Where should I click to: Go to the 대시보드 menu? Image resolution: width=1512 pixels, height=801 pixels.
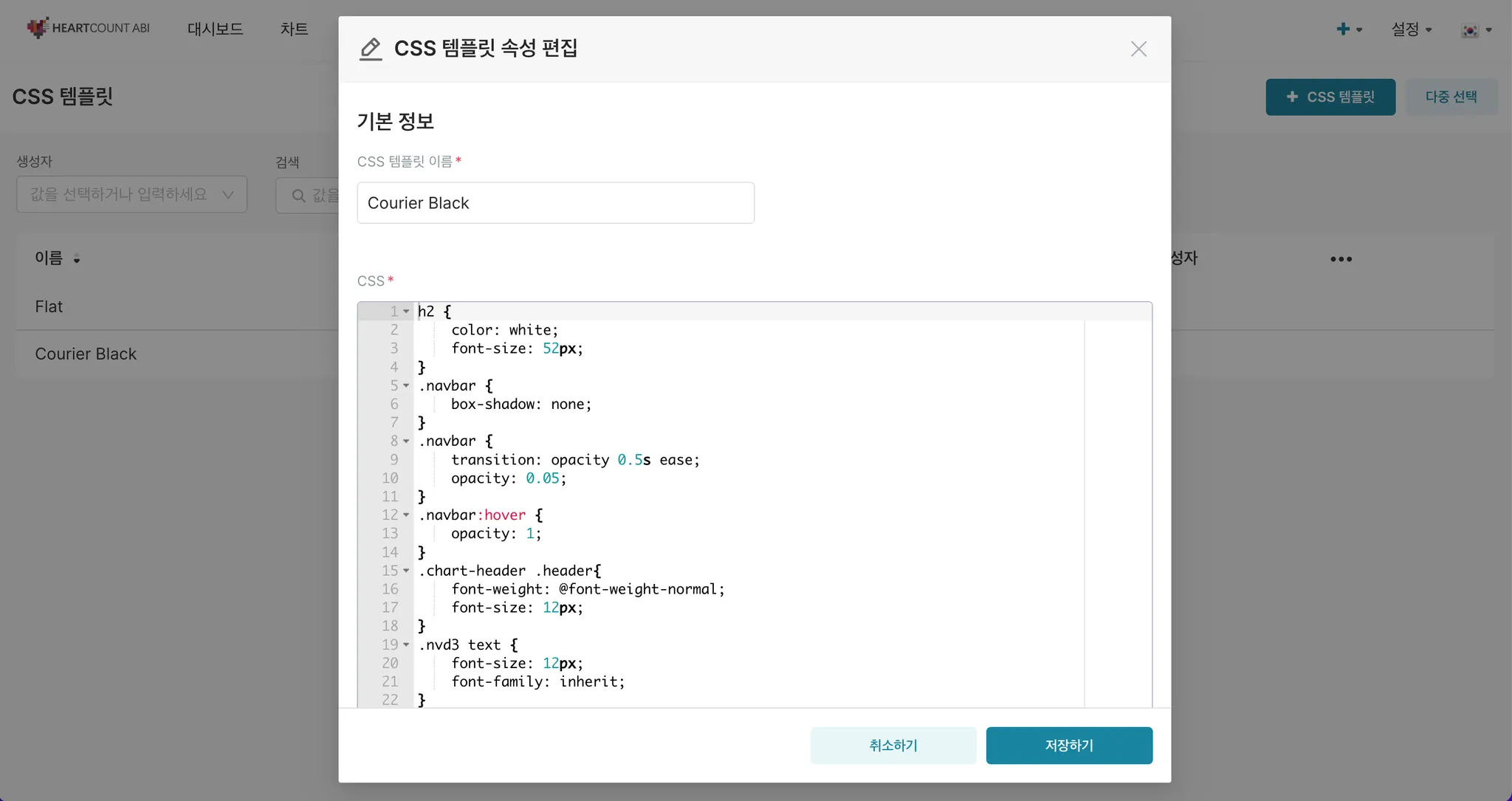pos(215,29)
